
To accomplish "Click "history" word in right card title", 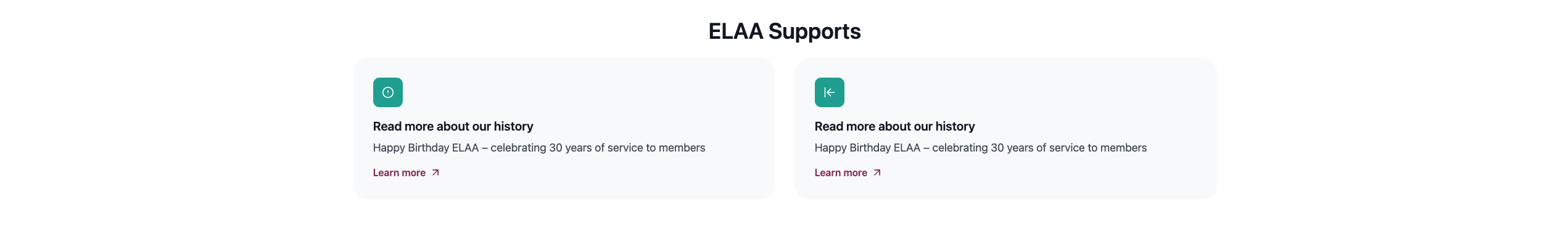I will pyautogui.click(x=955, y=126).
